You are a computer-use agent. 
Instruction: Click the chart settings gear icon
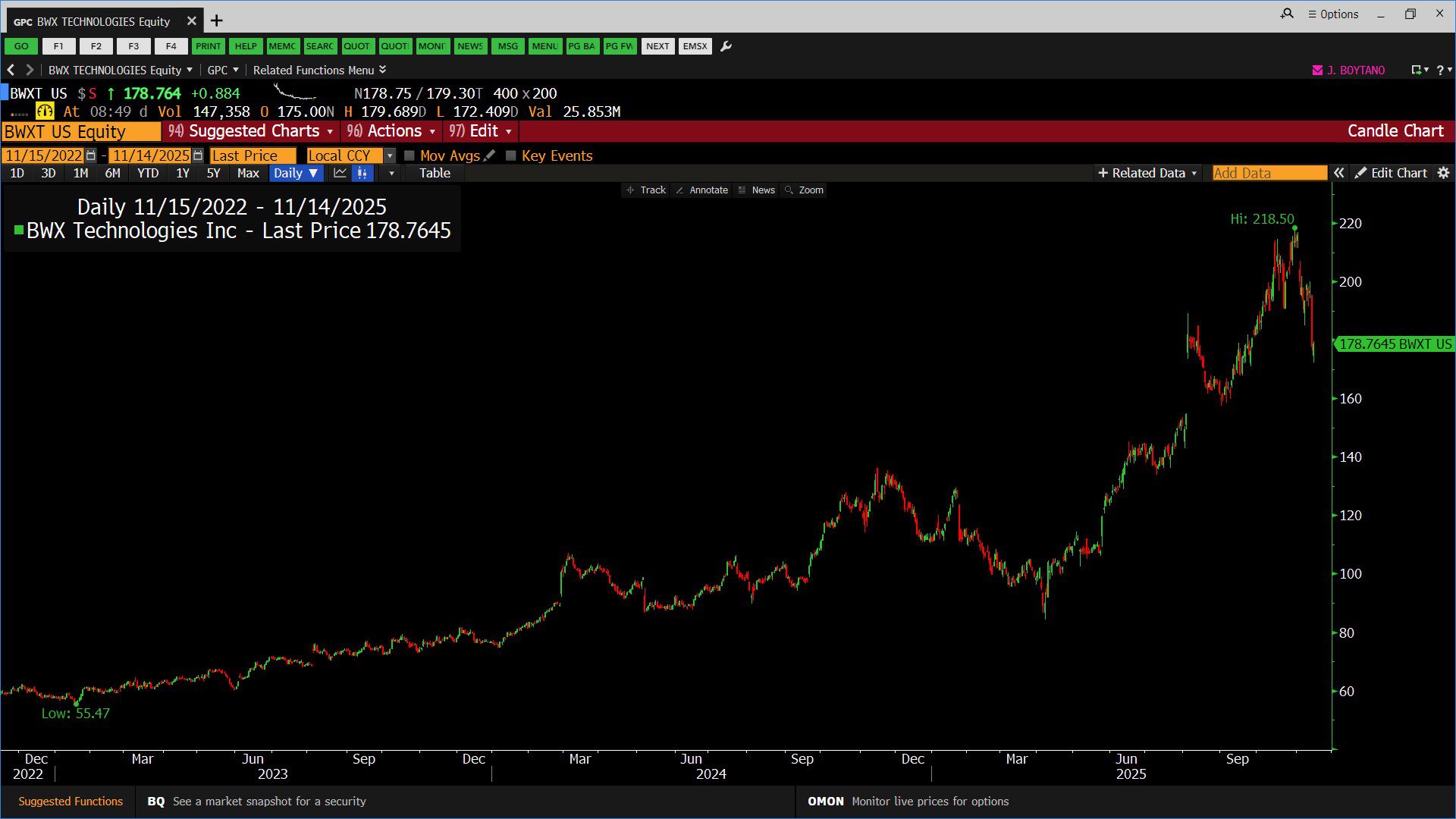tap(1443, 173)
